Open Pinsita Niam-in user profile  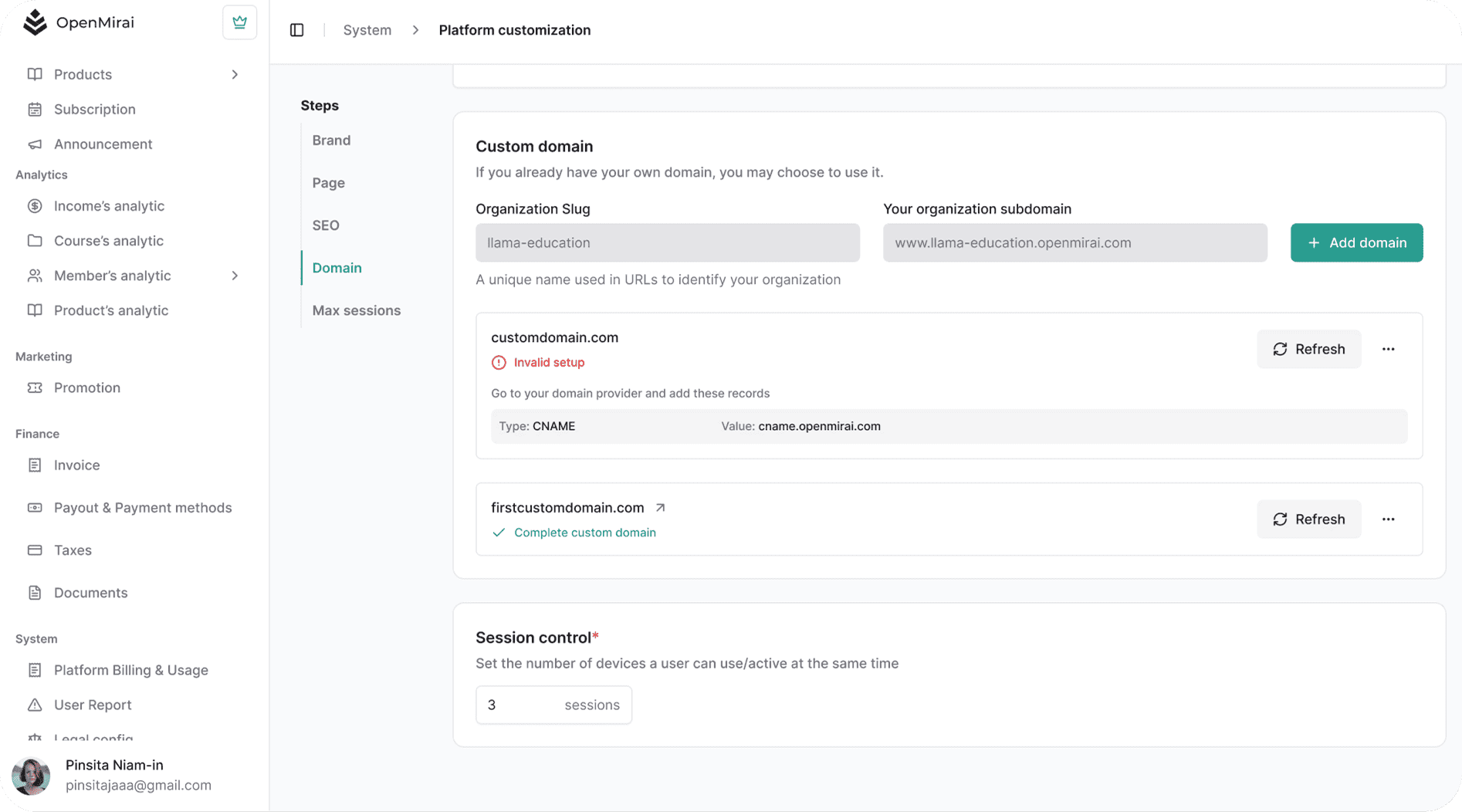click(114, 775)
